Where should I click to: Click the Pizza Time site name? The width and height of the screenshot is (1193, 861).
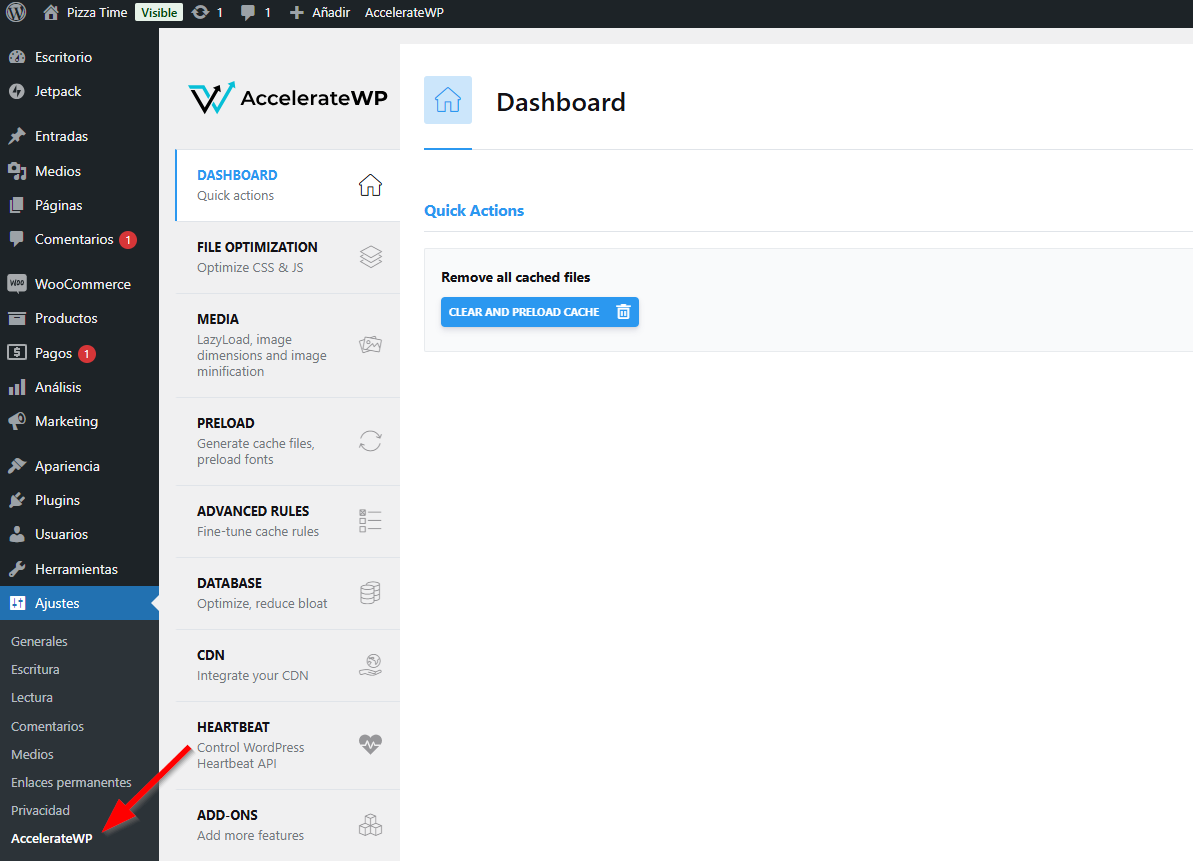pyautogui.click(x=97, y=13)
